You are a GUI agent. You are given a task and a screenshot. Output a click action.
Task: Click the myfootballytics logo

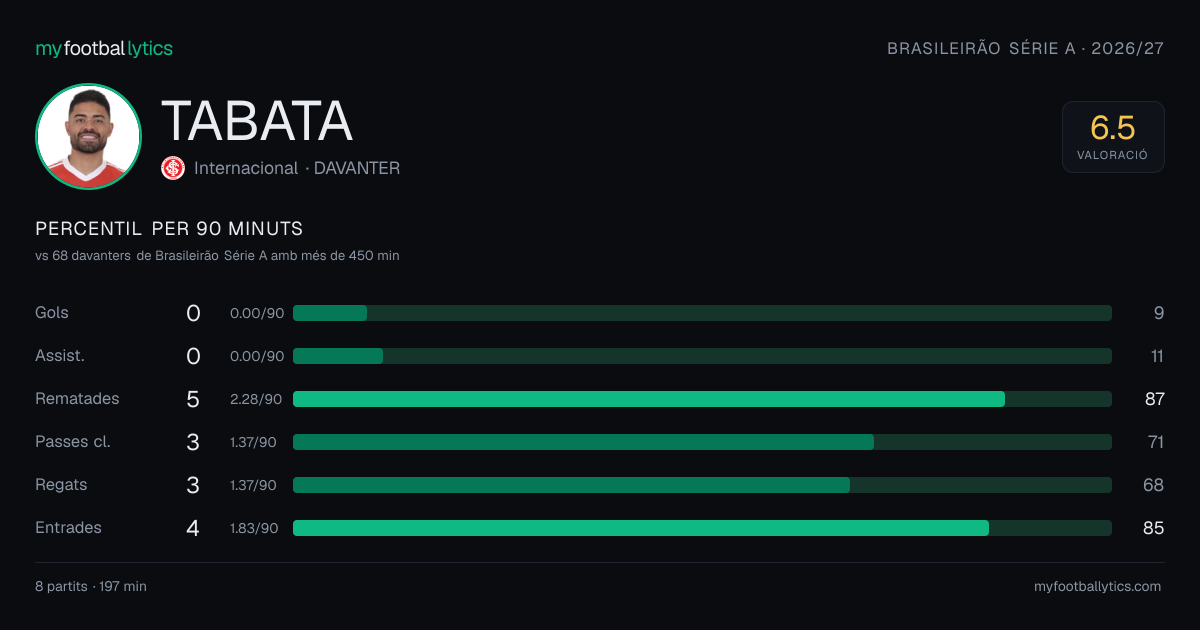(x=104, y=49)
